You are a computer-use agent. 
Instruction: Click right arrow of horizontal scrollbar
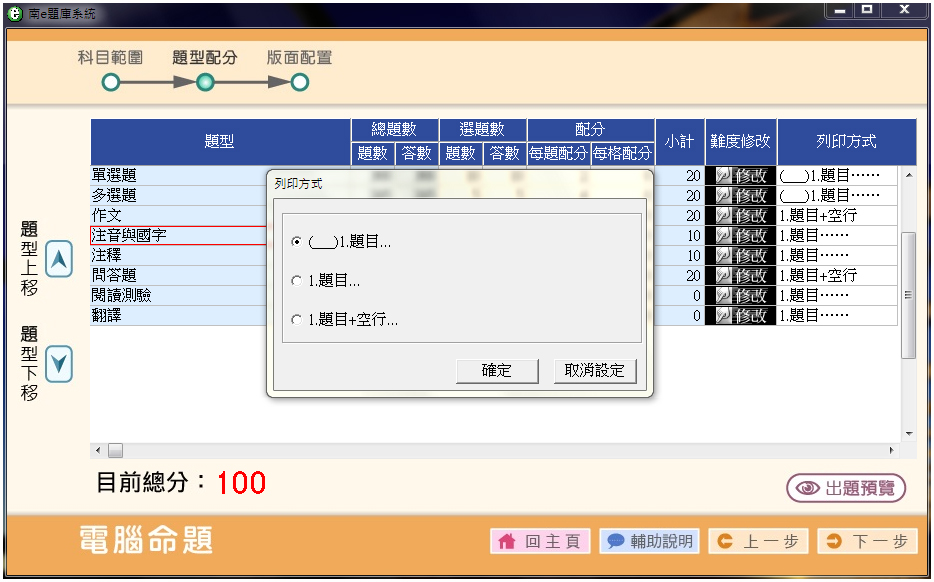[x=892, y=450]
